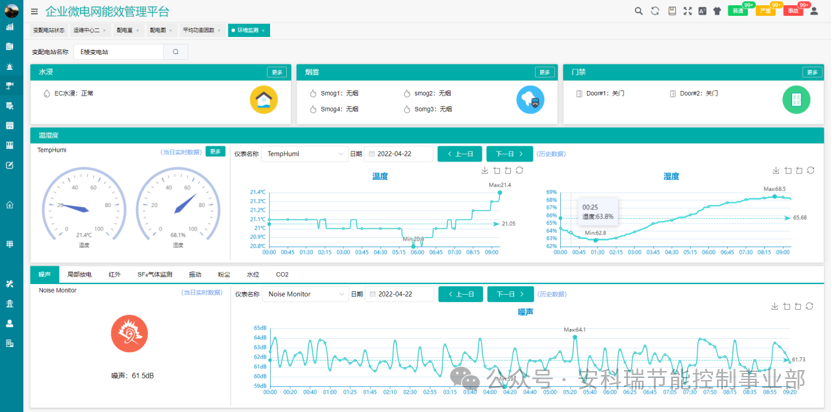Image resolution: width=832 pixels, height=412 pixels.
Task: Open the bar chart sidebar icon
Action: [x=10, y=27]
